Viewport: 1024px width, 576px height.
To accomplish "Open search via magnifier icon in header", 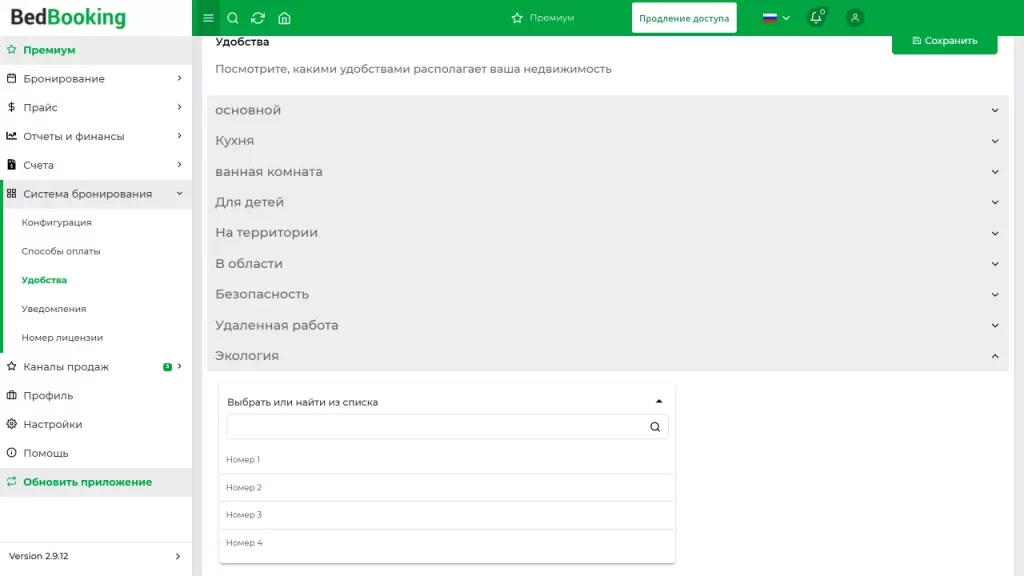I will 233,18.
